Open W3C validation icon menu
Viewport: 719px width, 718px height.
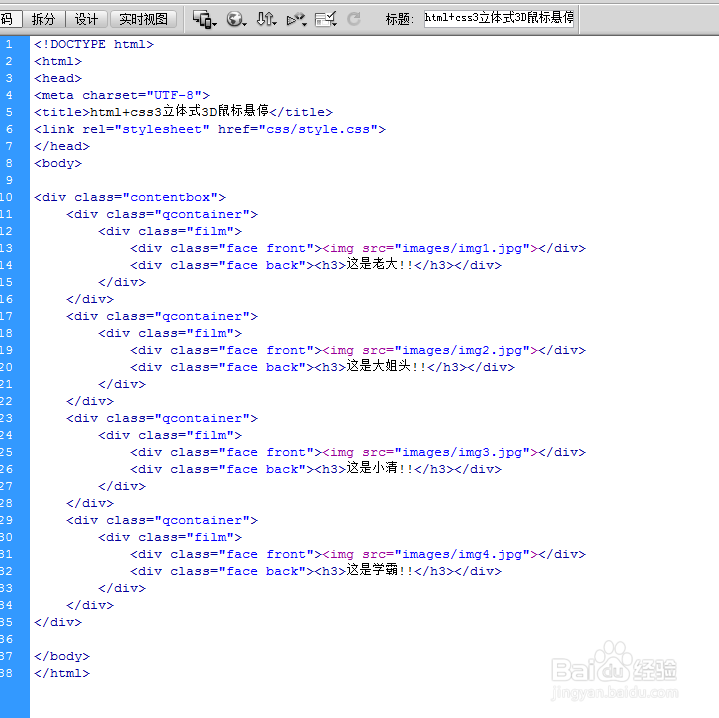coord(296,20)
